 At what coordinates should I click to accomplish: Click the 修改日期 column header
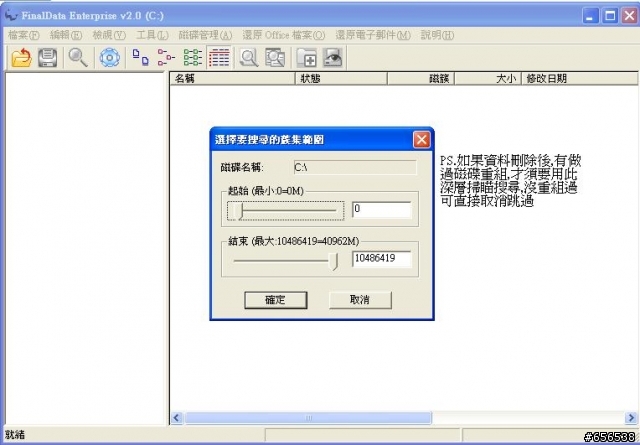(580, 78)
